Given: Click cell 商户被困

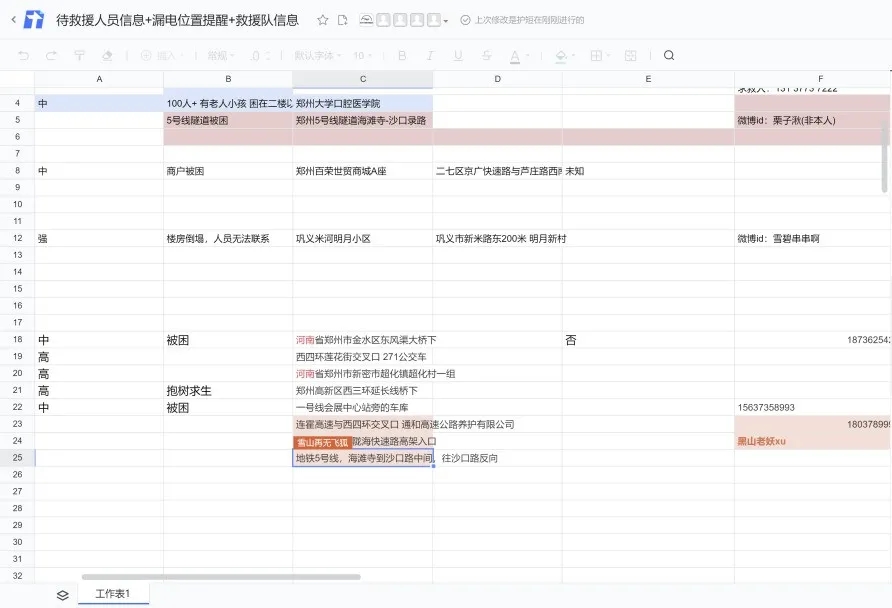Looking at the screenshot, I should [228, 171].
